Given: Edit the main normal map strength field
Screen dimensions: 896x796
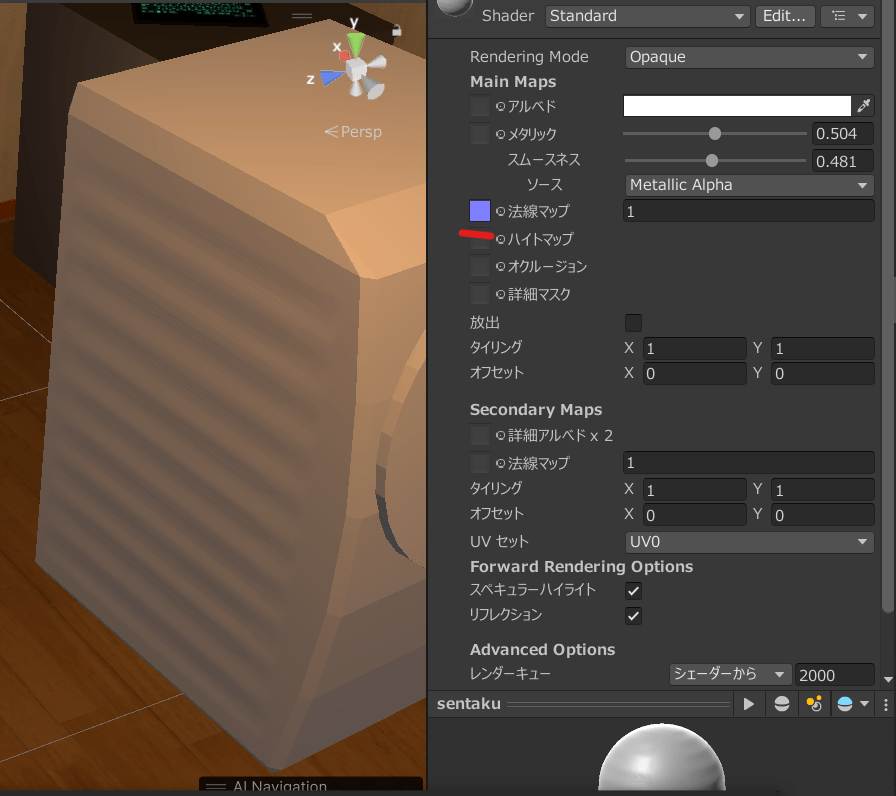Looking at the screenshot, I should 749,211.
